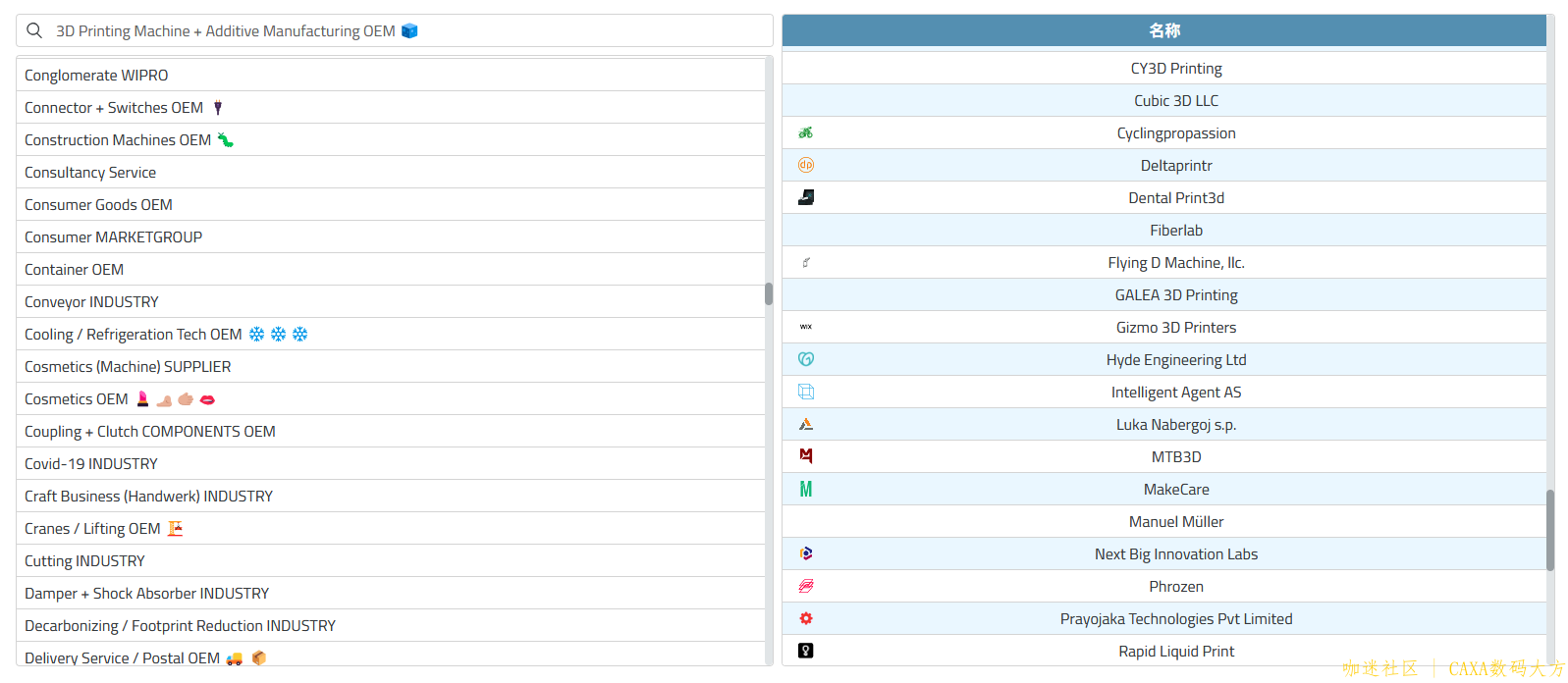Image resolution: width=1568 pixels, height=683 pixels.
Task: Open the Manuel Müller row
Action: tap(1164, 521)
